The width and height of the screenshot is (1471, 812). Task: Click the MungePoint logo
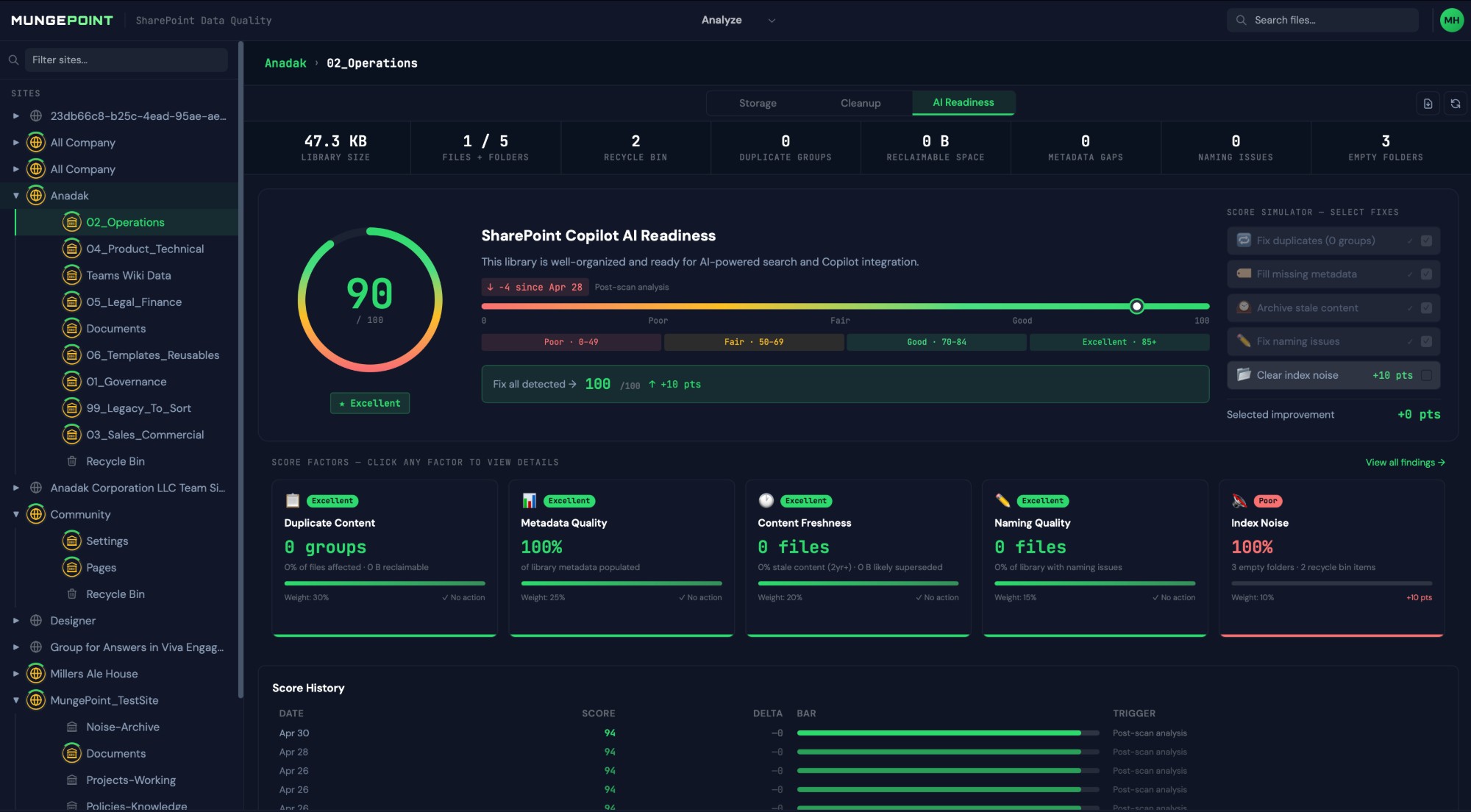[x=62, y=20]
